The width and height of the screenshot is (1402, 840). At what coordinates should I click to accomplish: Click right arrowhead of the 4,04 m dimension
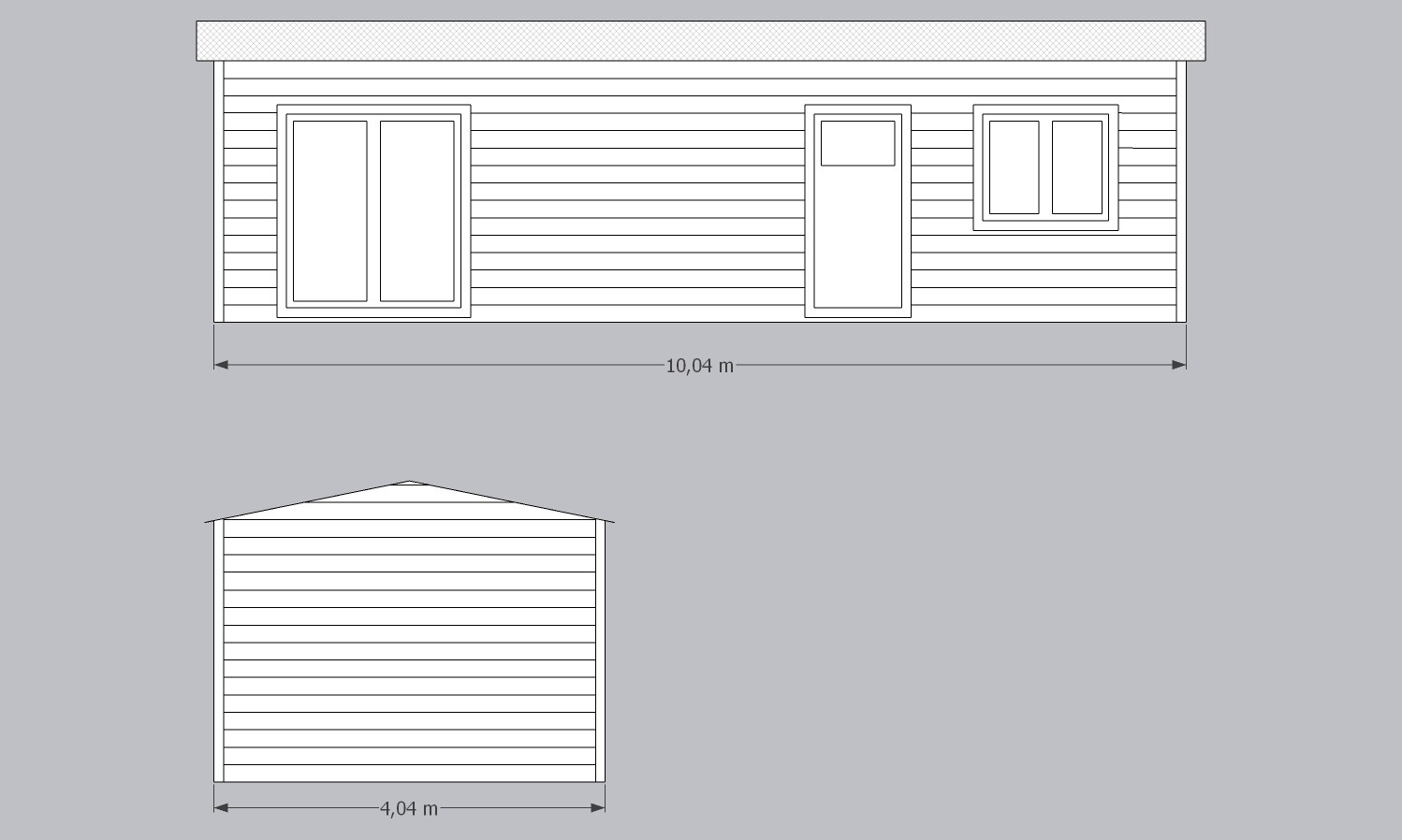tap(597, 807)
